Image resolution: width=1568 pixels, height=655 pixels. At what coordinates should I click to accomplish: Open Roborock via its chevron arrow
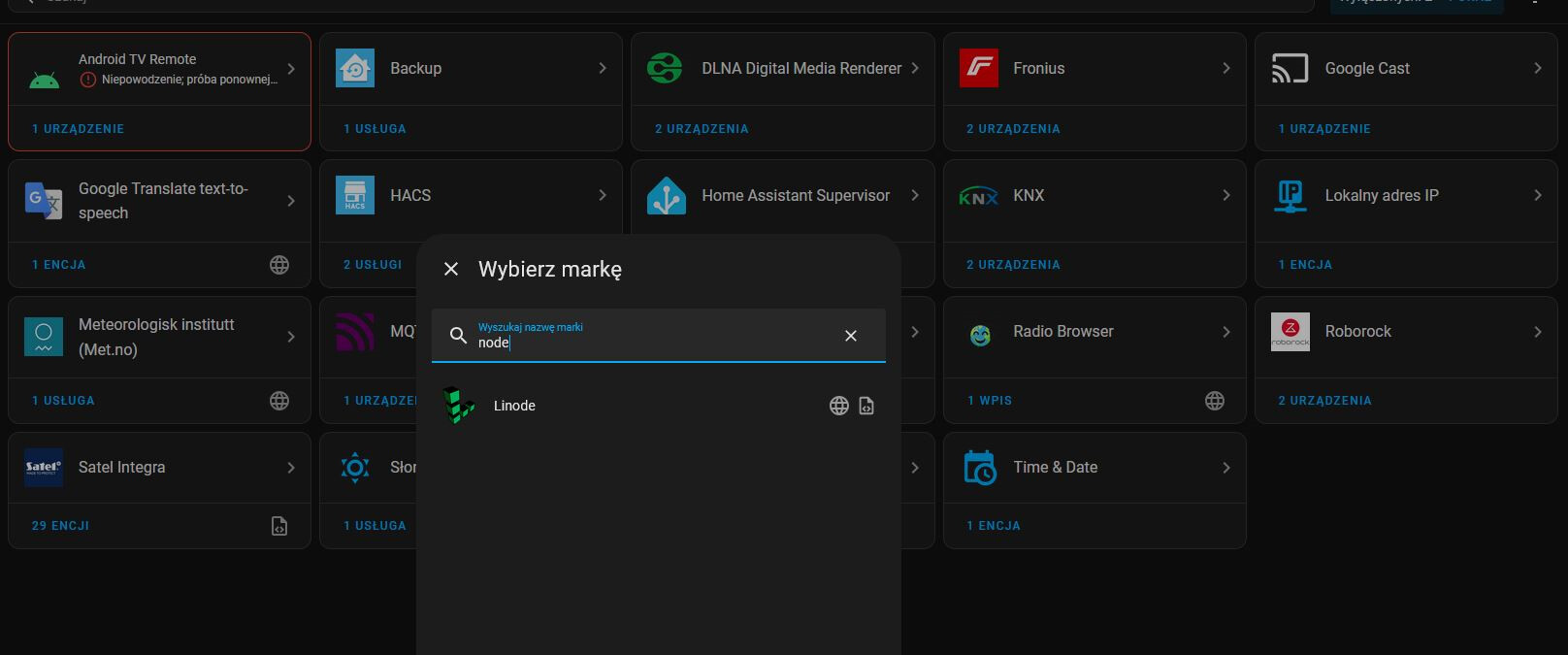(1538, 332)
